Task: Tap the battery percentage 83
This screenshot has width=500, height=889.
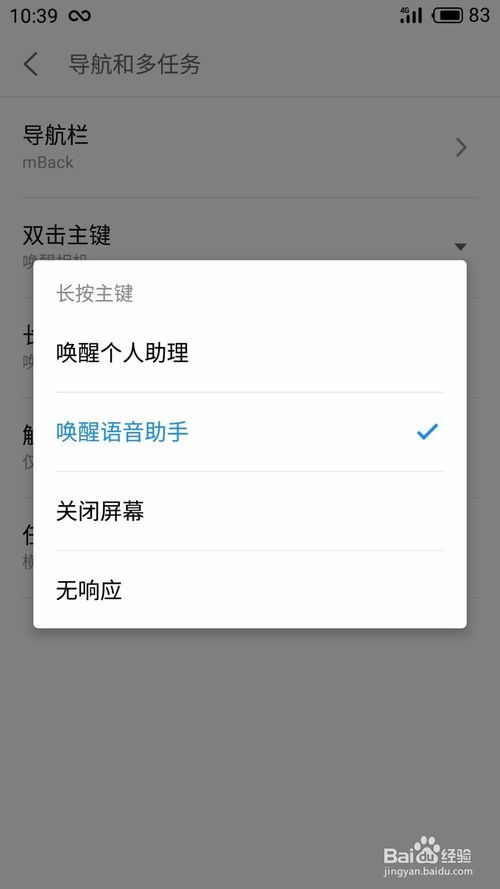Action: click(480, 15)
